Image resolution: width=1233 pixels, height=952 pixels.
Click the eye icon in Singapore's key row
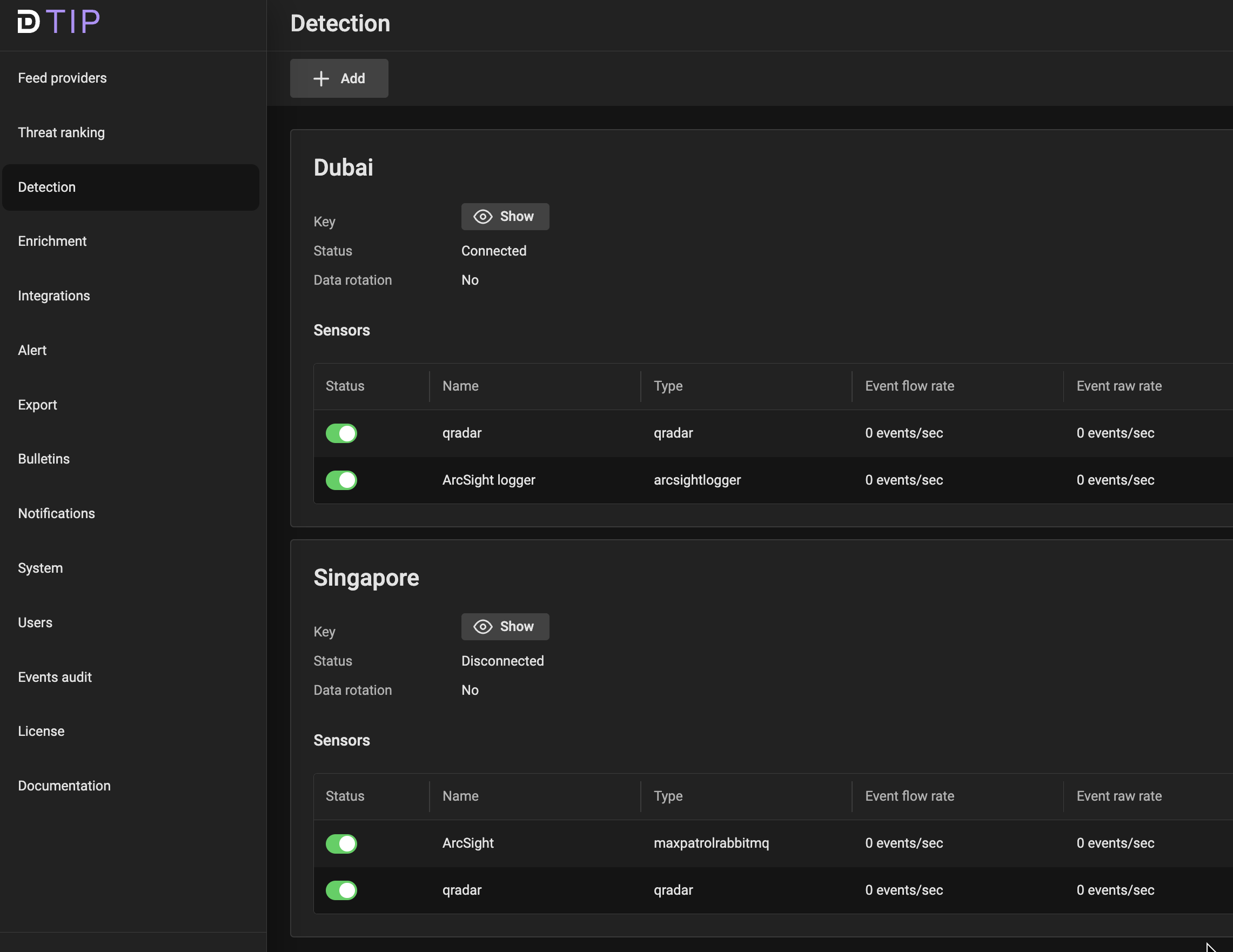[x=483, y=627]
